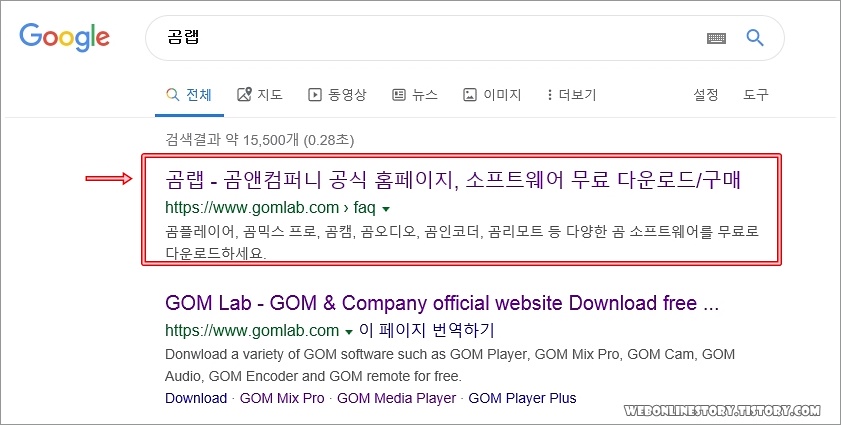
Task: Open the 곰랩 - 곰앤컴퍼니 공식 홈페이지 result
Action: (453, 181)
